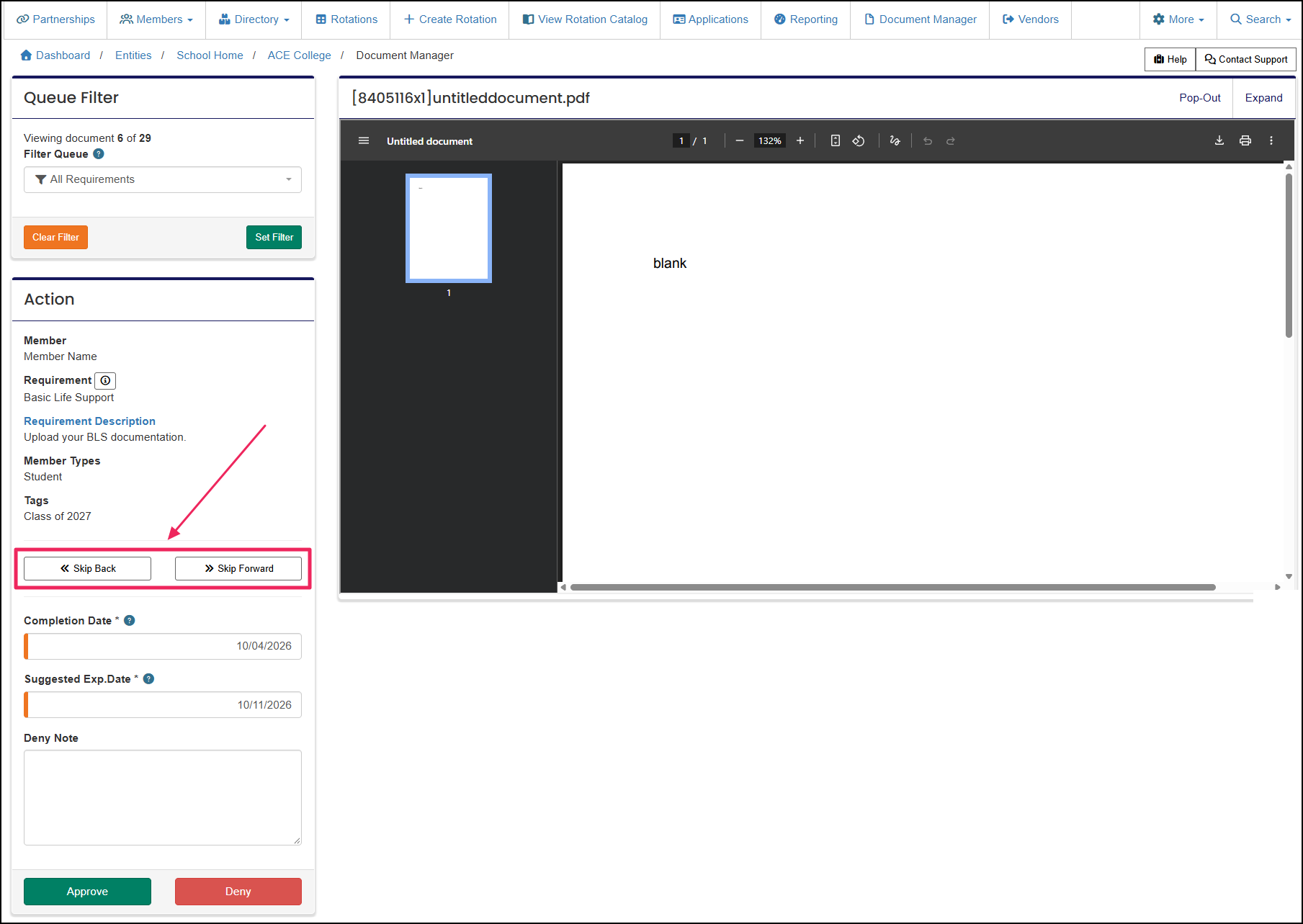1303x924 pixels.
Task: Click the fit to page icon
Action: 835,141
